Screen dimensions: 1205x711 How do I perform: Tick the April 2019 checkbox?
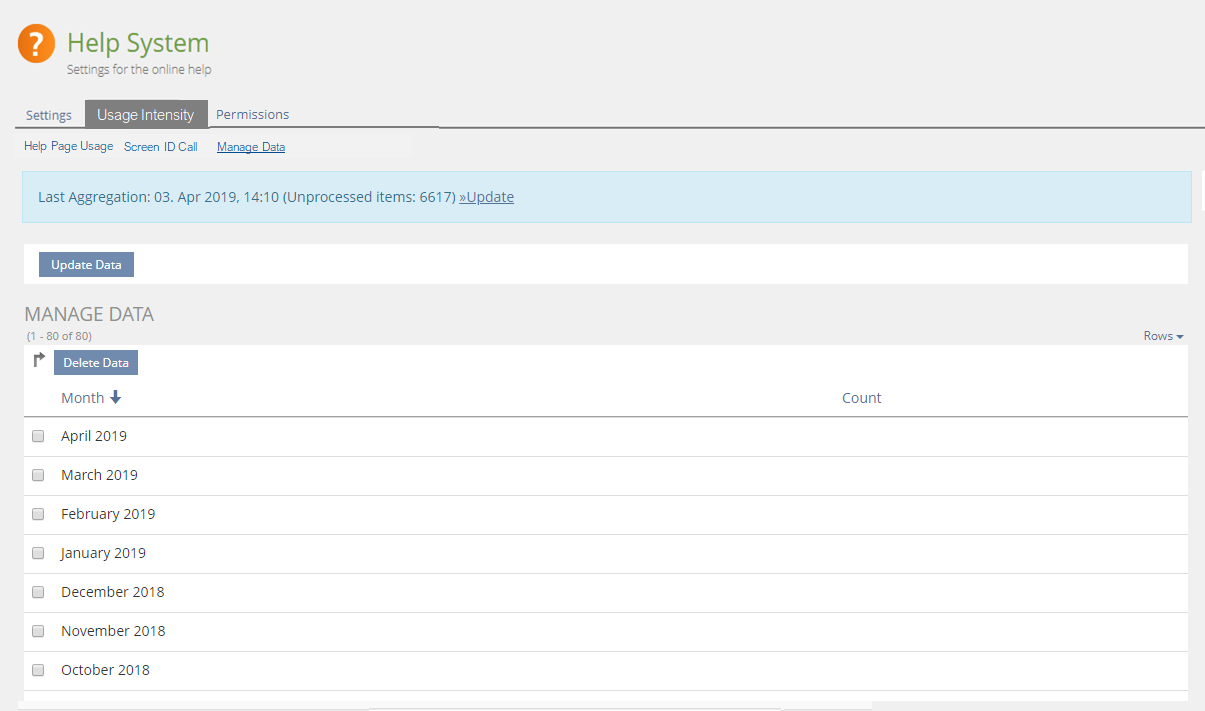pyautogui.click(x=38, y=436)
